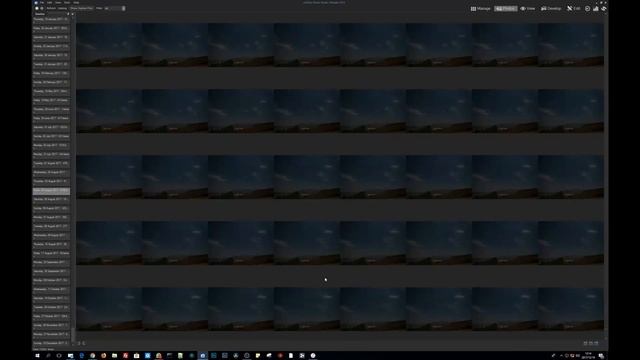Open the File menu
This screenshot has height=360, width=640.
[x=42, y=2]
